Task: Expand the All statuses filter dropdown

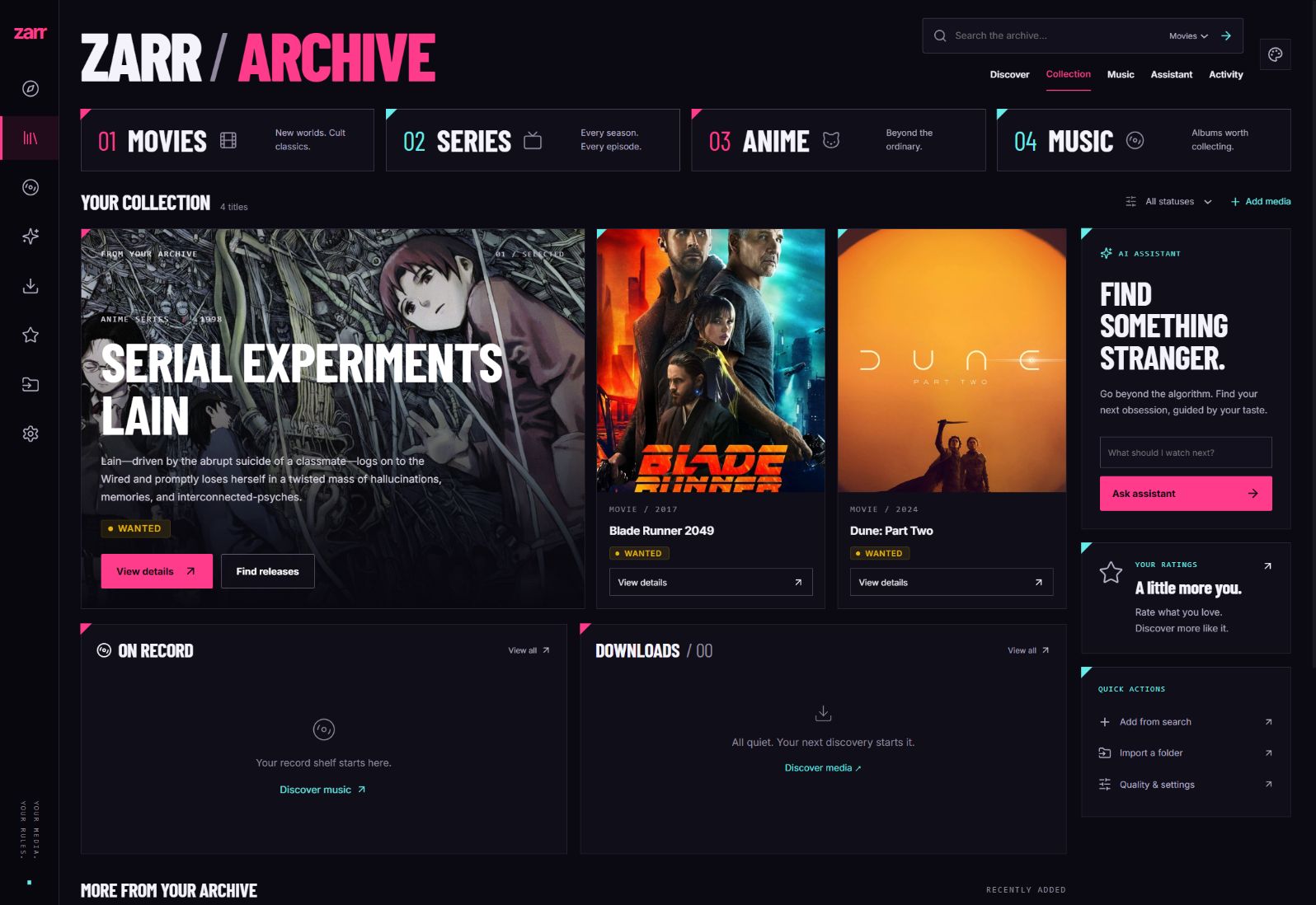Action: [1178, 201]
